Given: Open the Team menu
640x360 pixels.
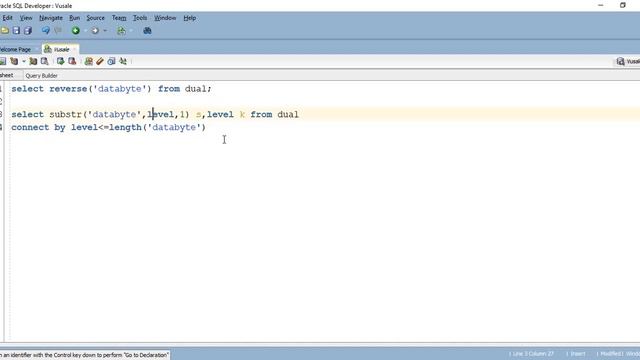Looking at the screenshot, I should coord(119,18).
